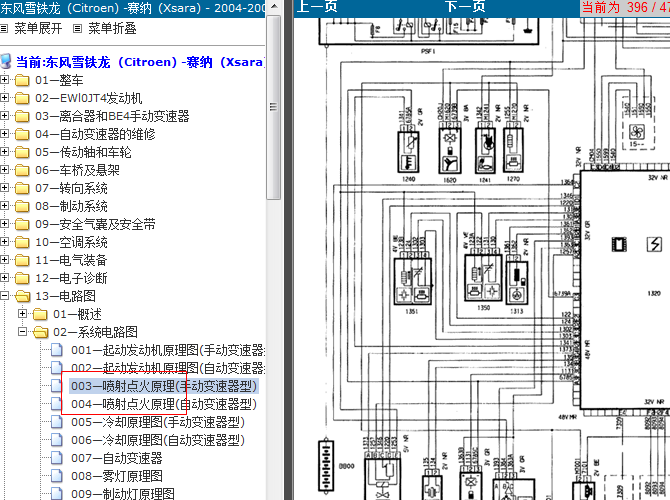Expand the 08—制动系统 folder
The image size is (670, 500).
point(4,206)
